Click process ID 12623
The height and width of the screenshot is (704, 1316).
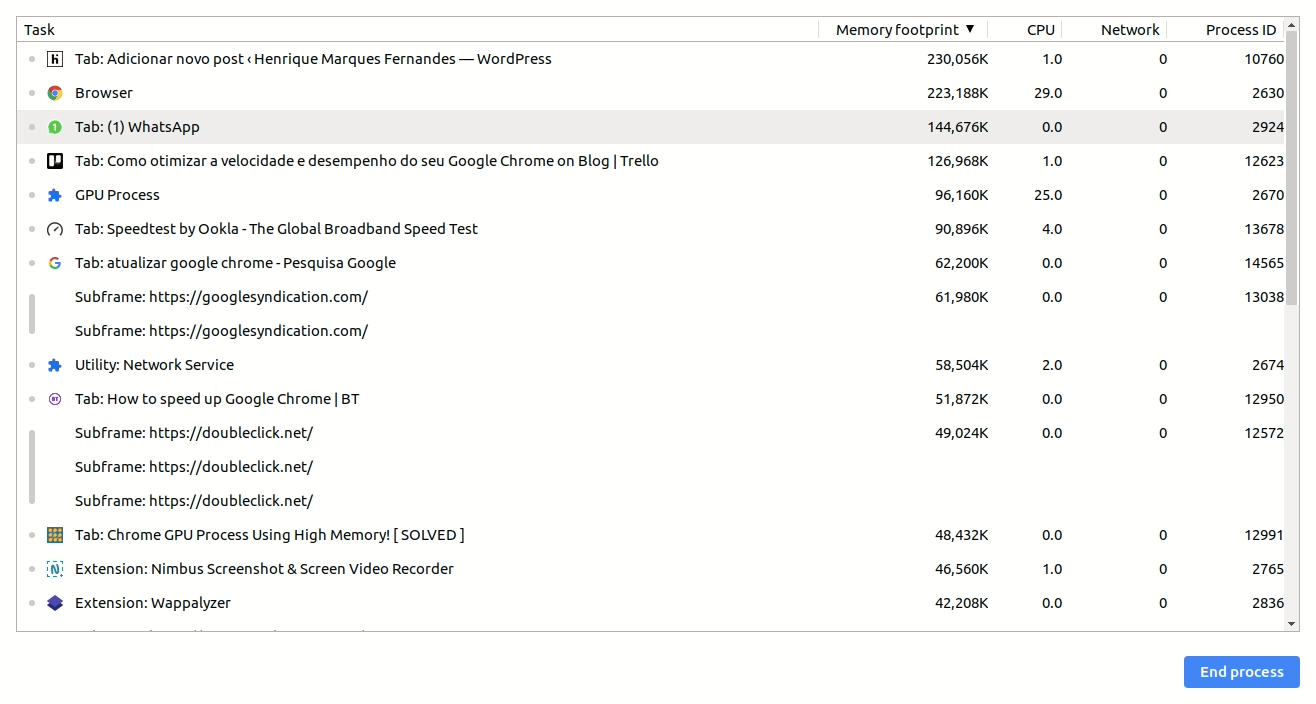pyautogui.click(x=1264, y=161)
